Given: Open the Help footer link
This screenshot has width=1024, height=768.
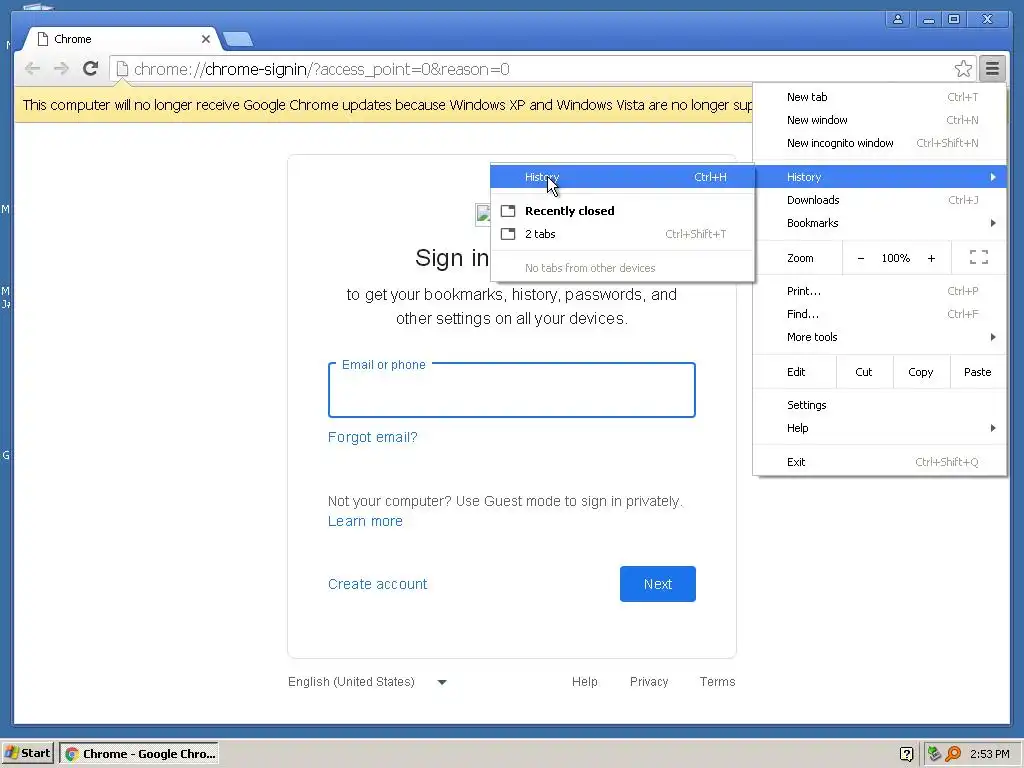Looking at the screenshot, I should click(584, 682).
